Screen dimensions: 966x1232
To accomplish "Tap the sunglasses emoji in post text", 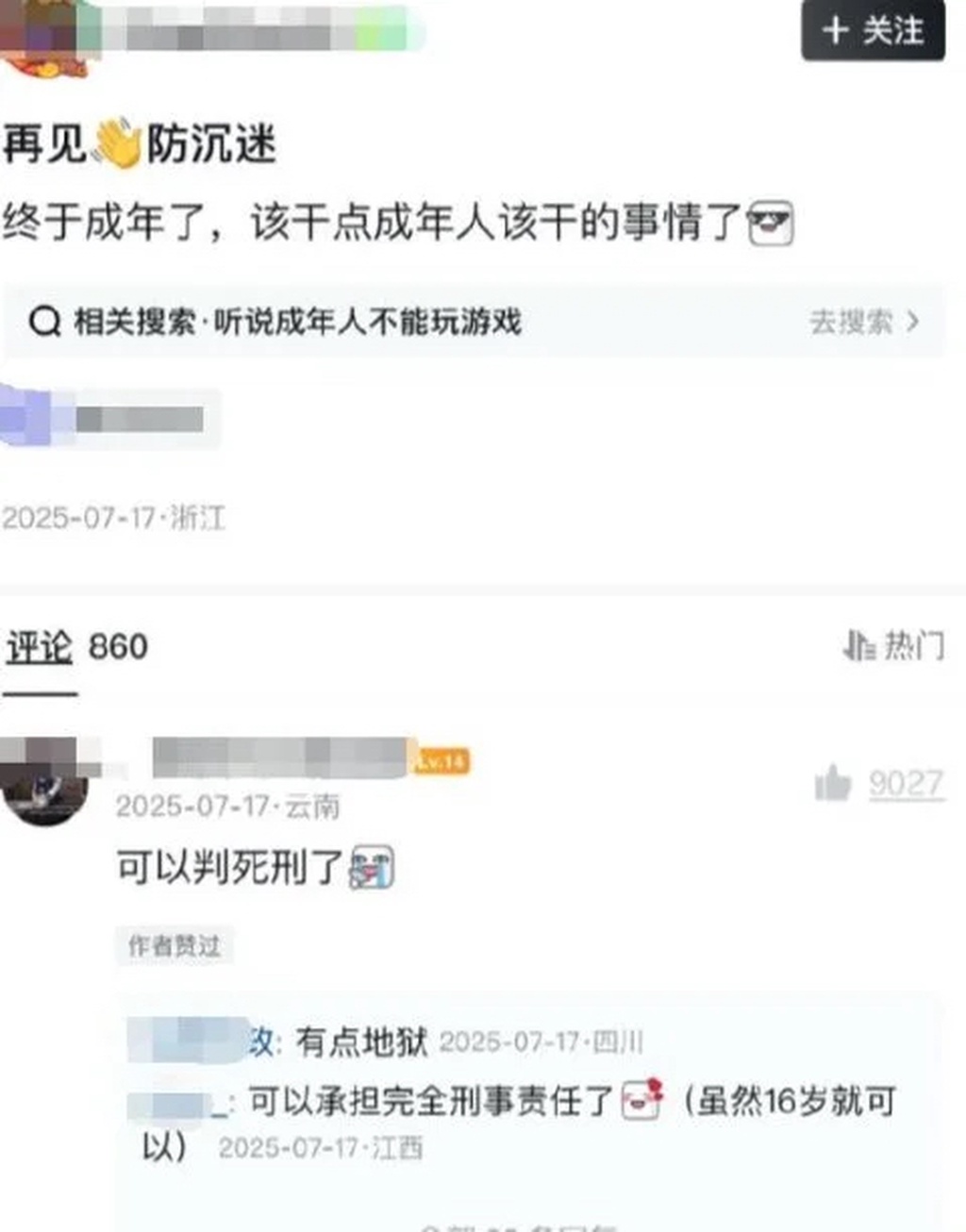I will point(771,225).
